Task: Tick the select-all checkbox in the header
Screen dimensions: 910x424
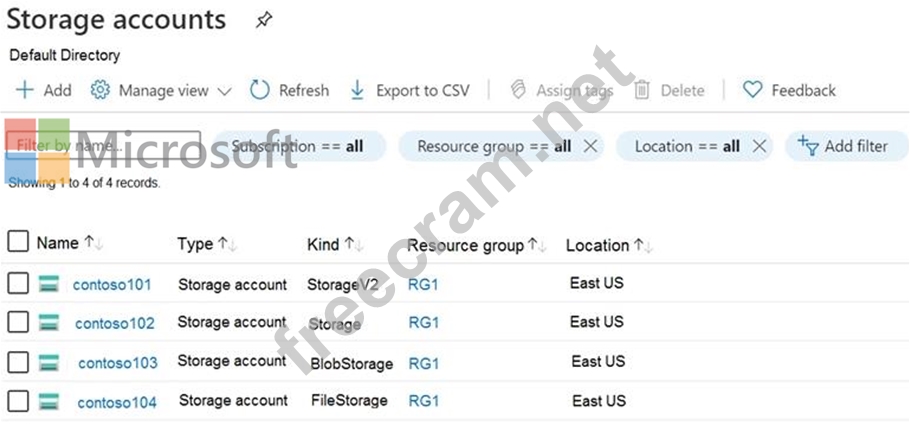Action: click(x=18, y=241)
